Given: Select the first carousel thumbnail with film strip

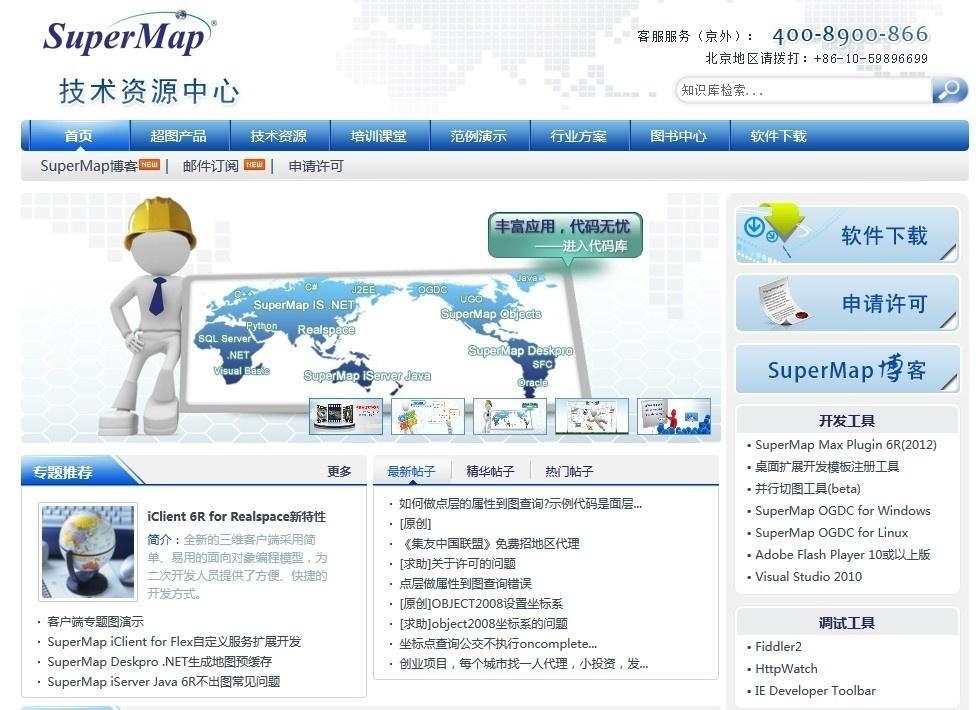Looking at the screenshot, I should pos(346,416).
